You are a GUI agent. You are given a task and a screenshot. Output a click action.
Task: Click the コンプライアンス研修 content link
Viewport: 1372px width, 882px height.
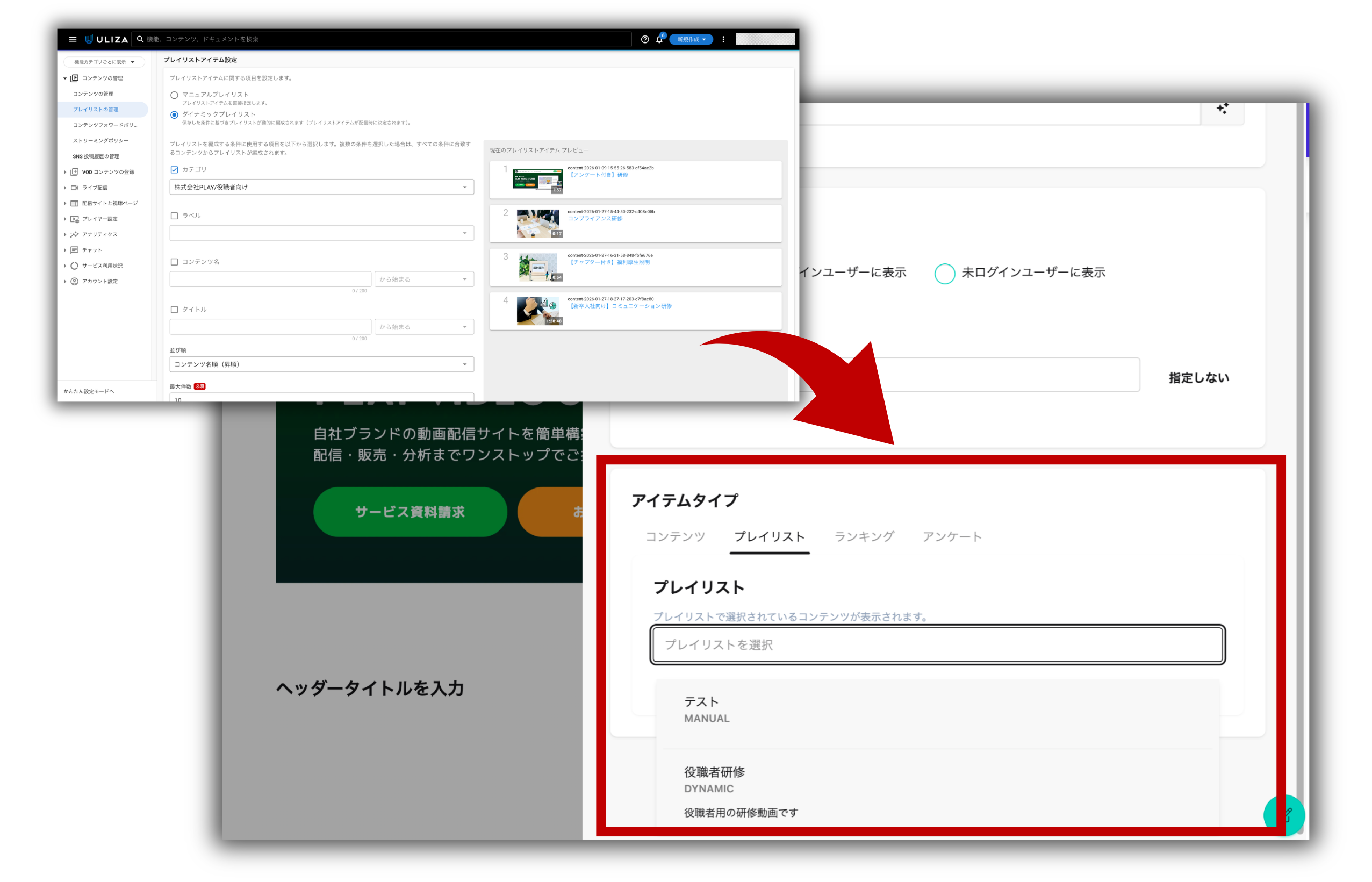tap(594, 218)
